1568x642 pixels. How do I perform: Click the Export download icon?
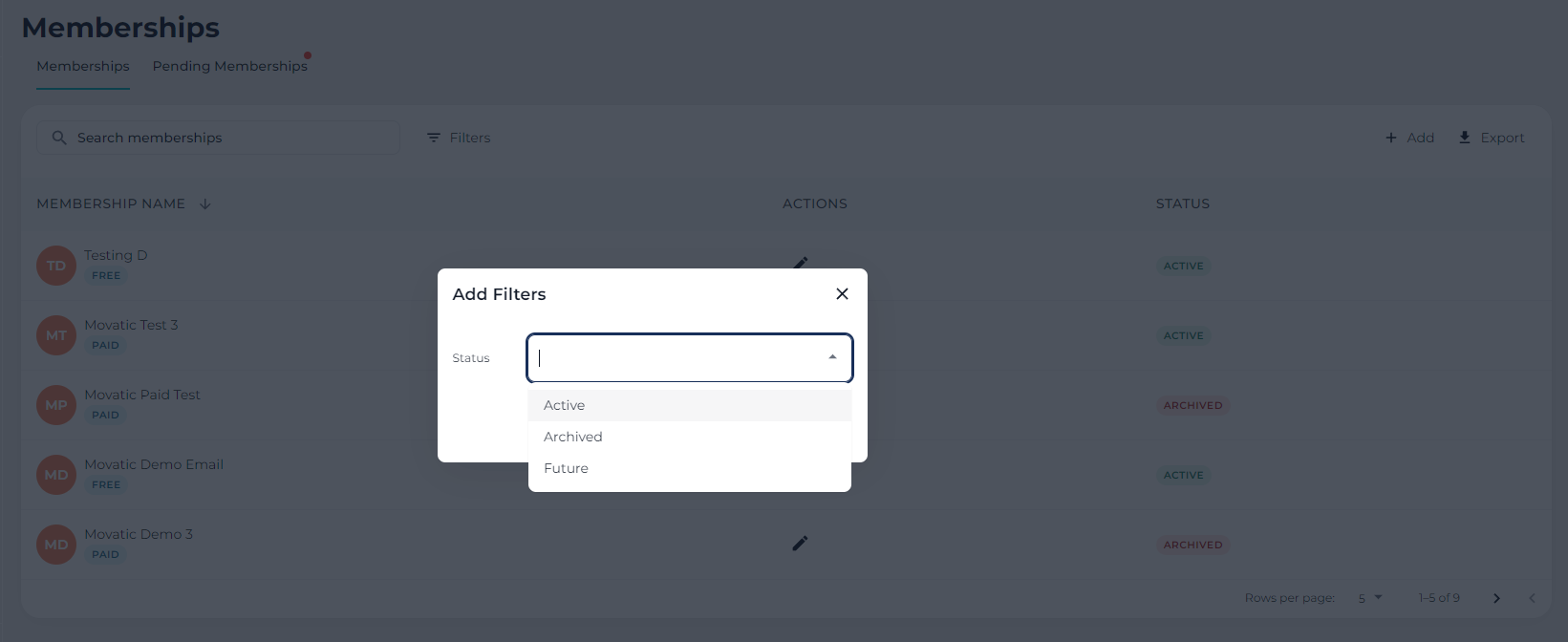pos(1465,138)
